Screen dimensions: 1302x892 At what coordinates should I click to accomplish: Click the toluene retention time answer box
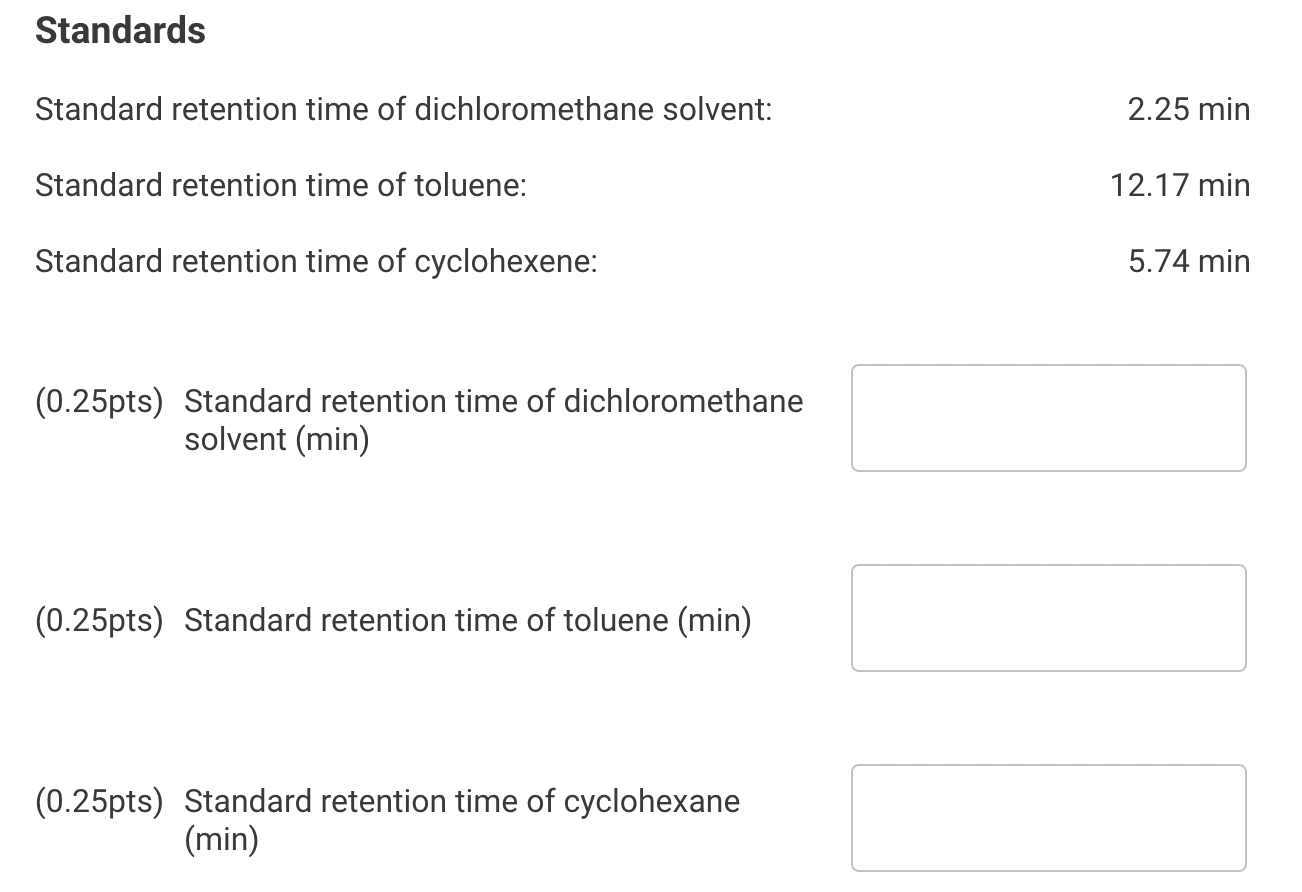(x=1048, y=617)
